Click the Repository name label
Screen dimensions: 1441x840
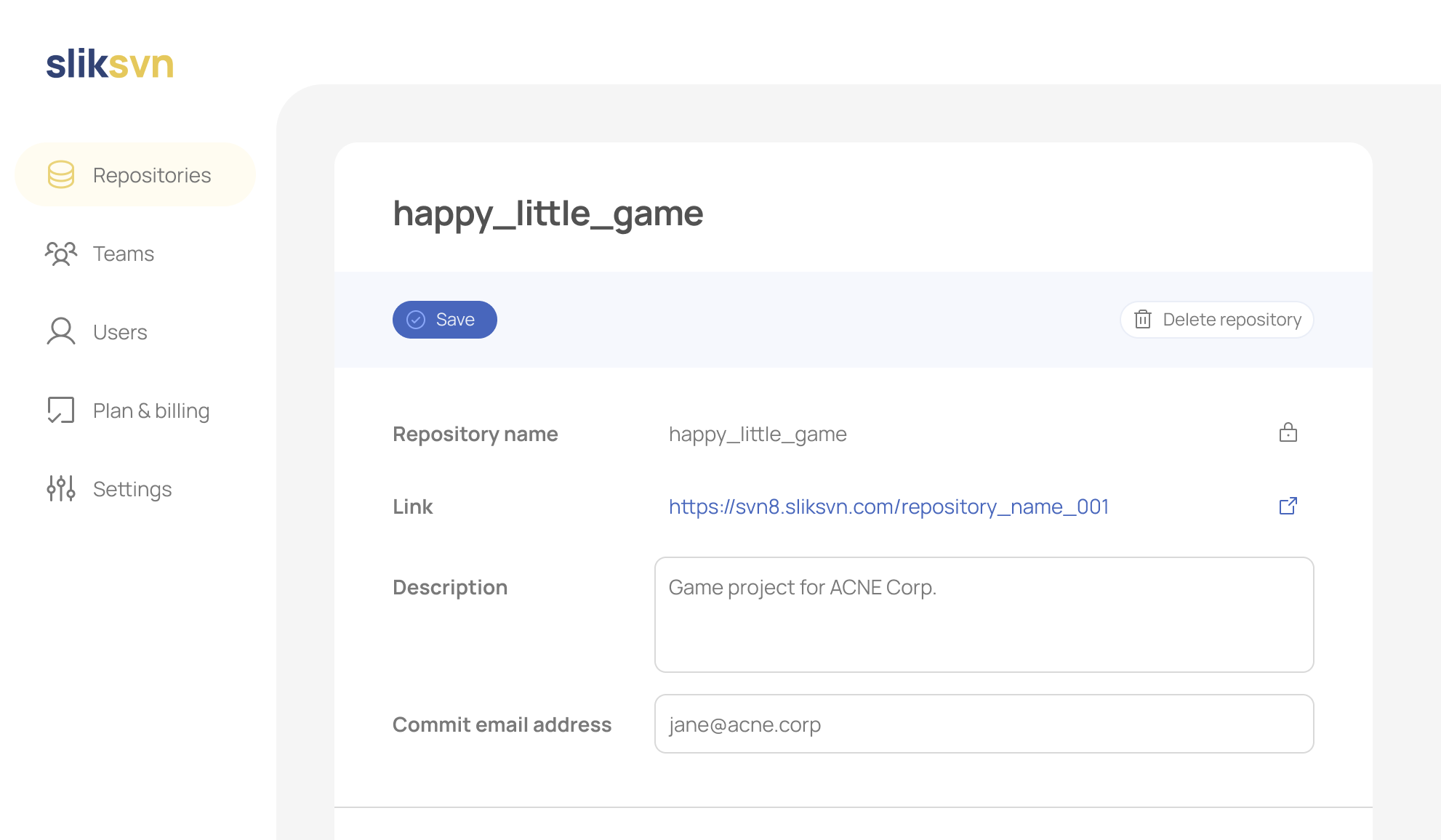tap(475, 434)
